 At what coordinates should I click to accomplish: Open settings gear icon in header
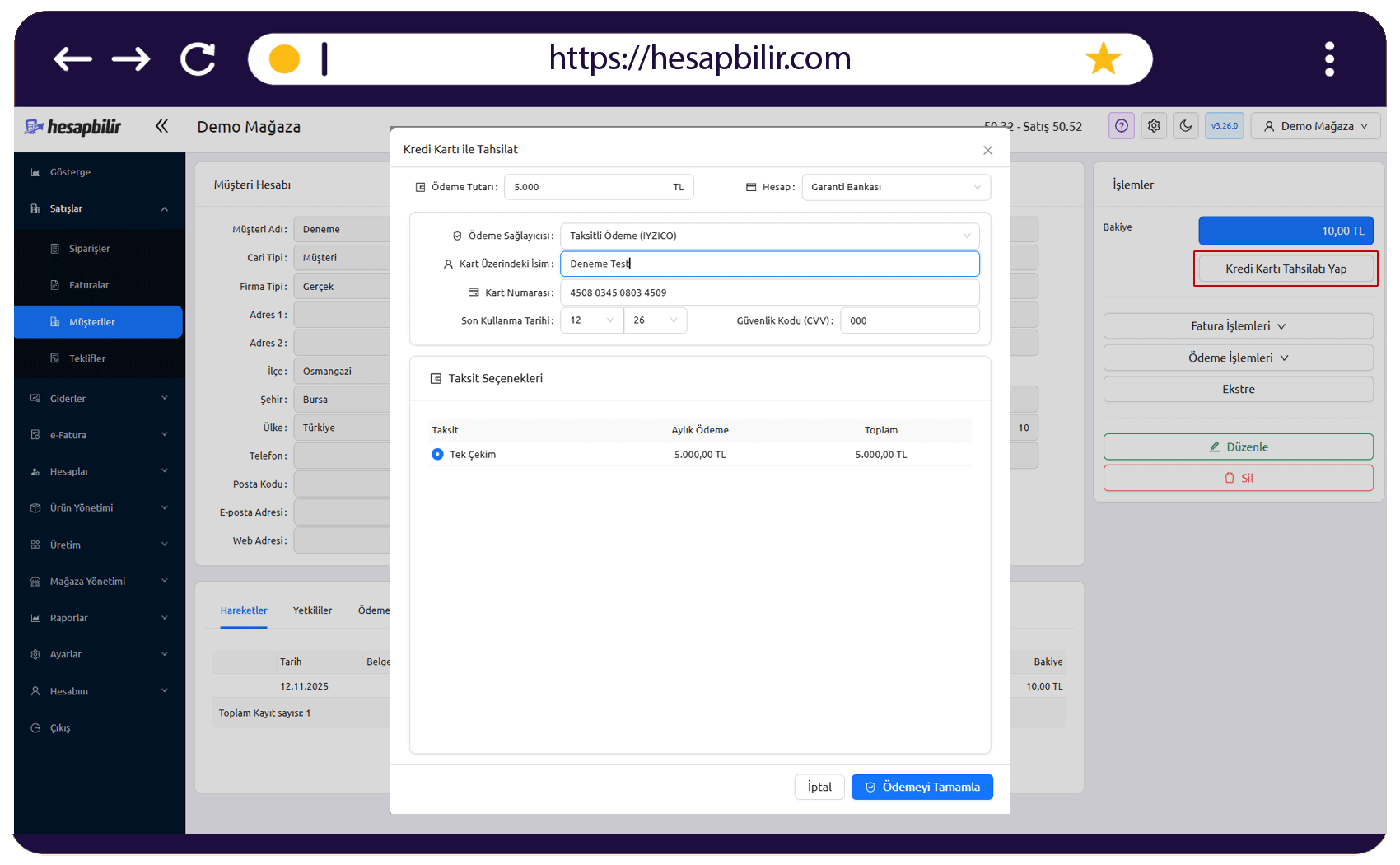pyautogui.click(x=1154, y=126)
